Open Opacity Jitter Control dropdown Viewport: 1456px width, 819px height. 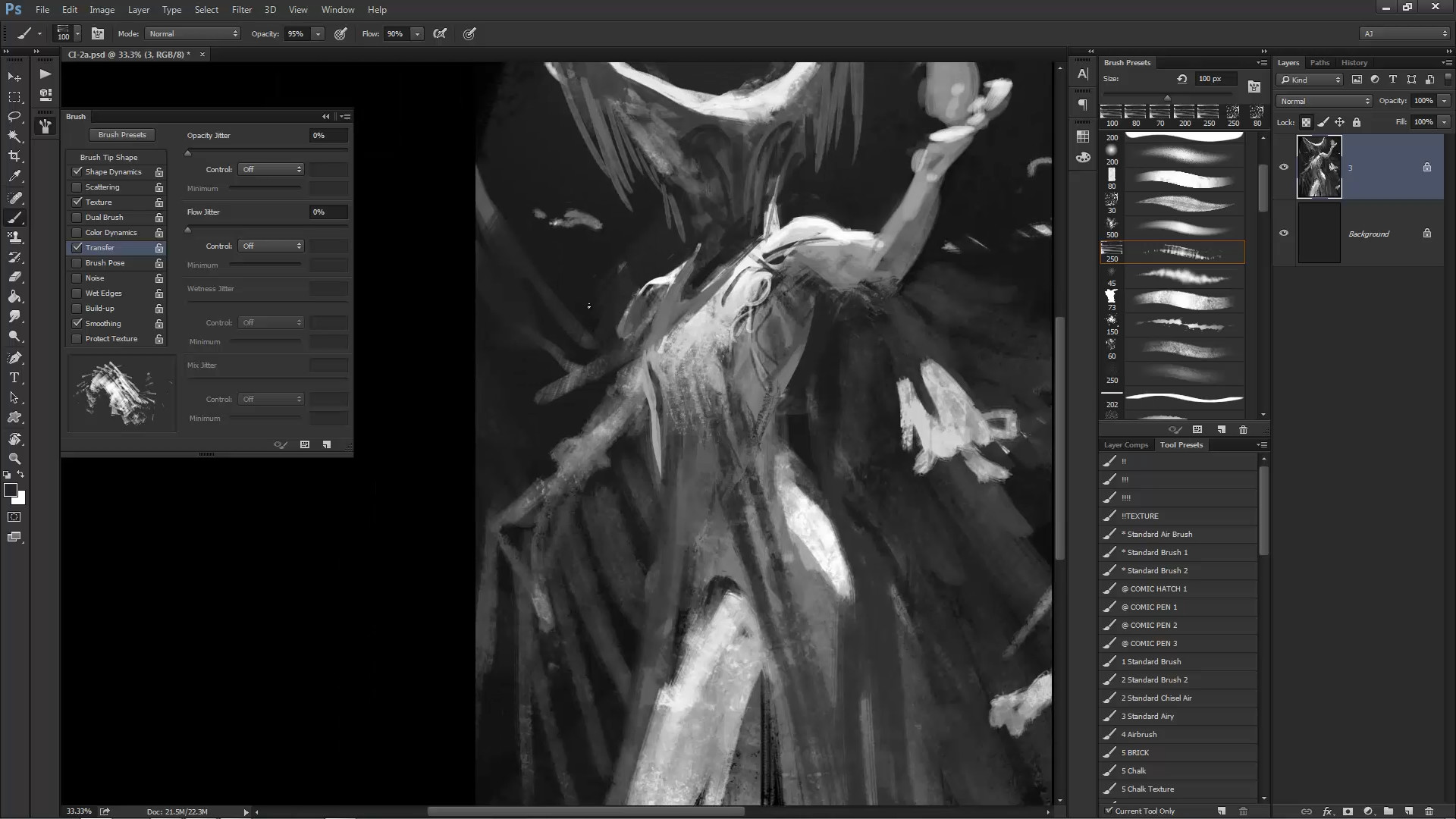coord(271,170)
